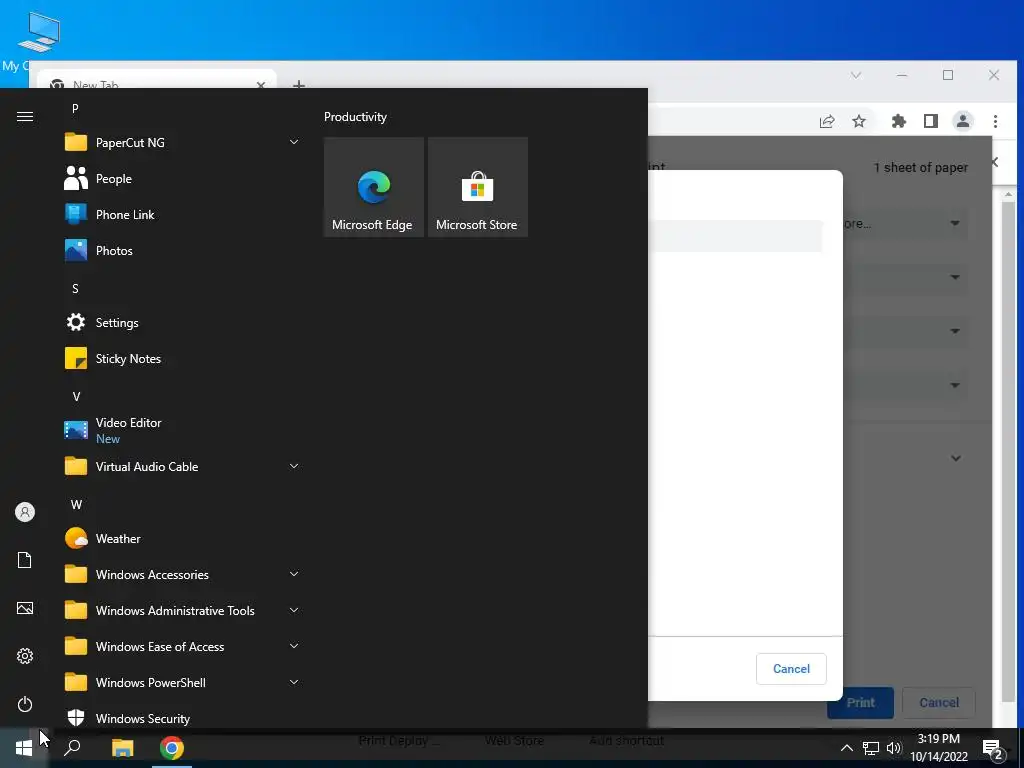Open the user account icon in Start sidebar

pos(25,512)
